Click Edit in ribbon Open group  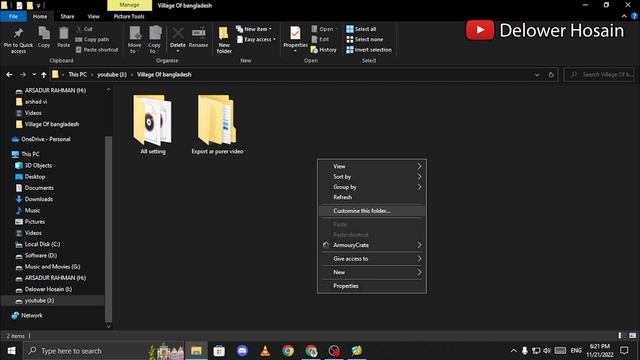click(320, 39)
